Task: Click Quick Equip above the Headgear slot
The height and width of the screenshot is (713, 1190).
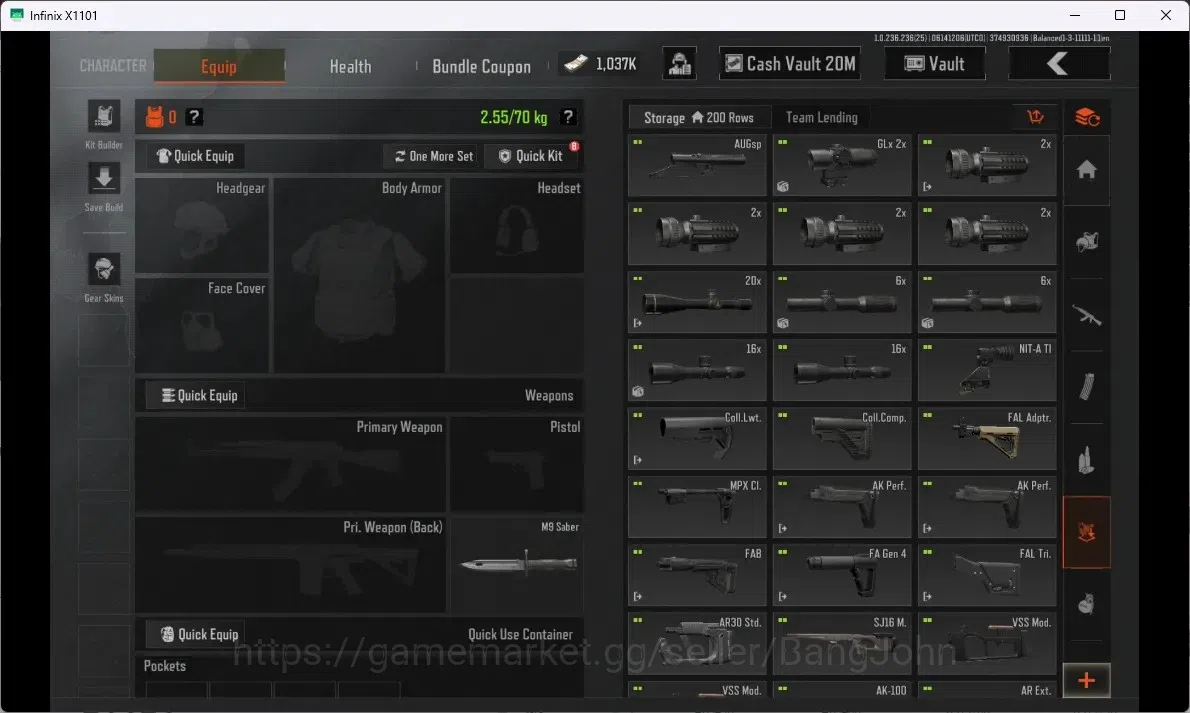Action: point(196,156)
